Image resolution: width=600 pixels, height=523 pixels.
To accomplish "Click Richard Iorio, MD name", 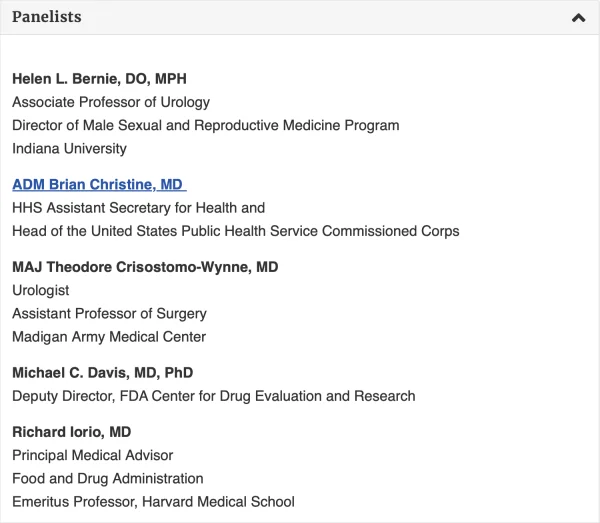I will [x=71, y=432].
